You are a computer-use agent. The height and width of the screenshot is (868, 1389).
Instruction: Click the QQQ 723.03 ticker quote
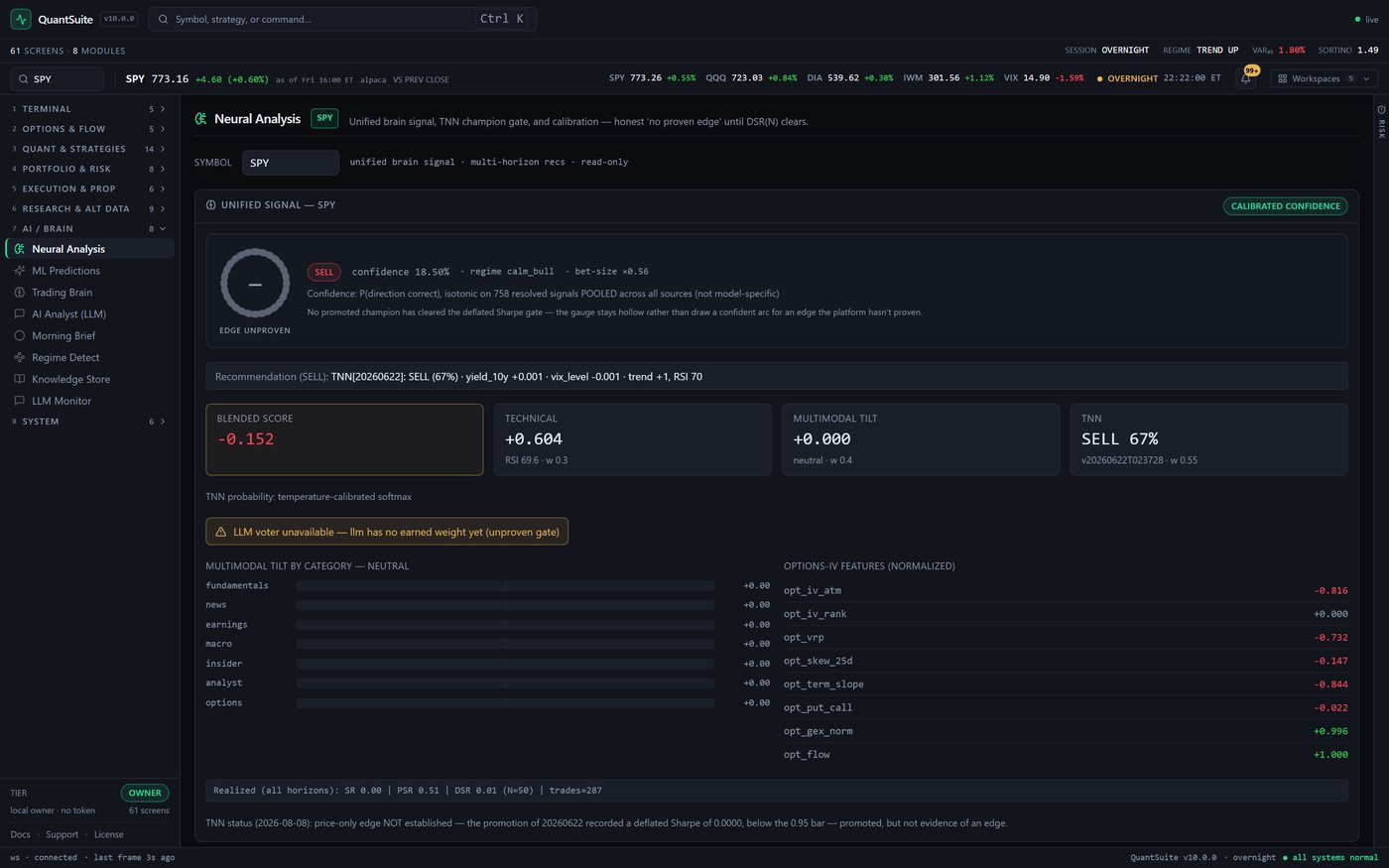[751, 78]
